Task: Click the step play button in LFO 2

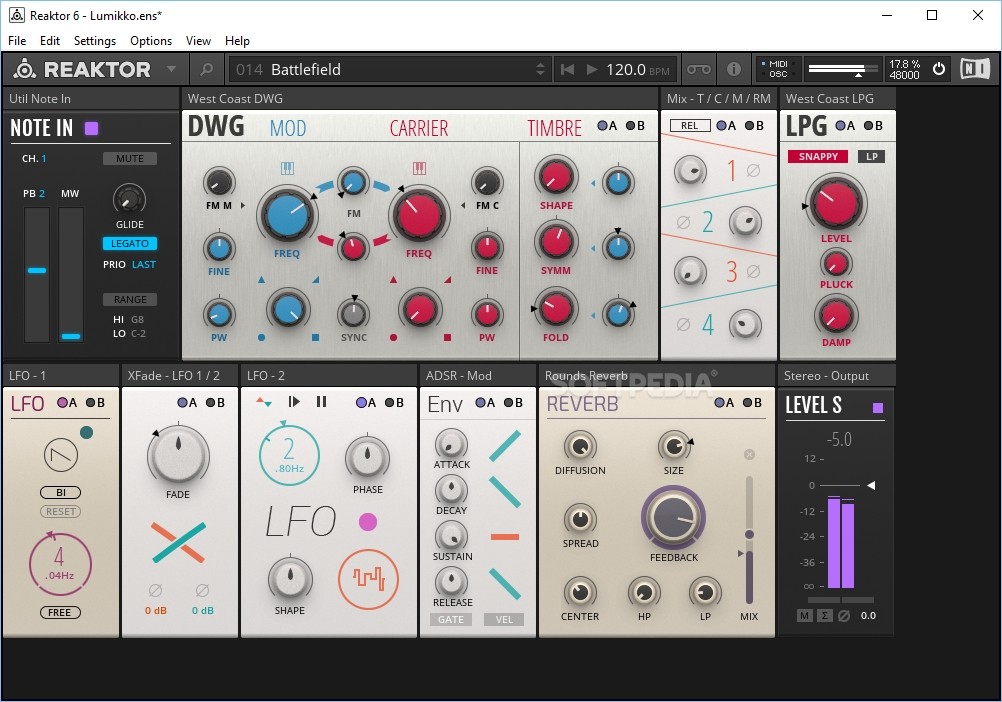Action: 294,402
